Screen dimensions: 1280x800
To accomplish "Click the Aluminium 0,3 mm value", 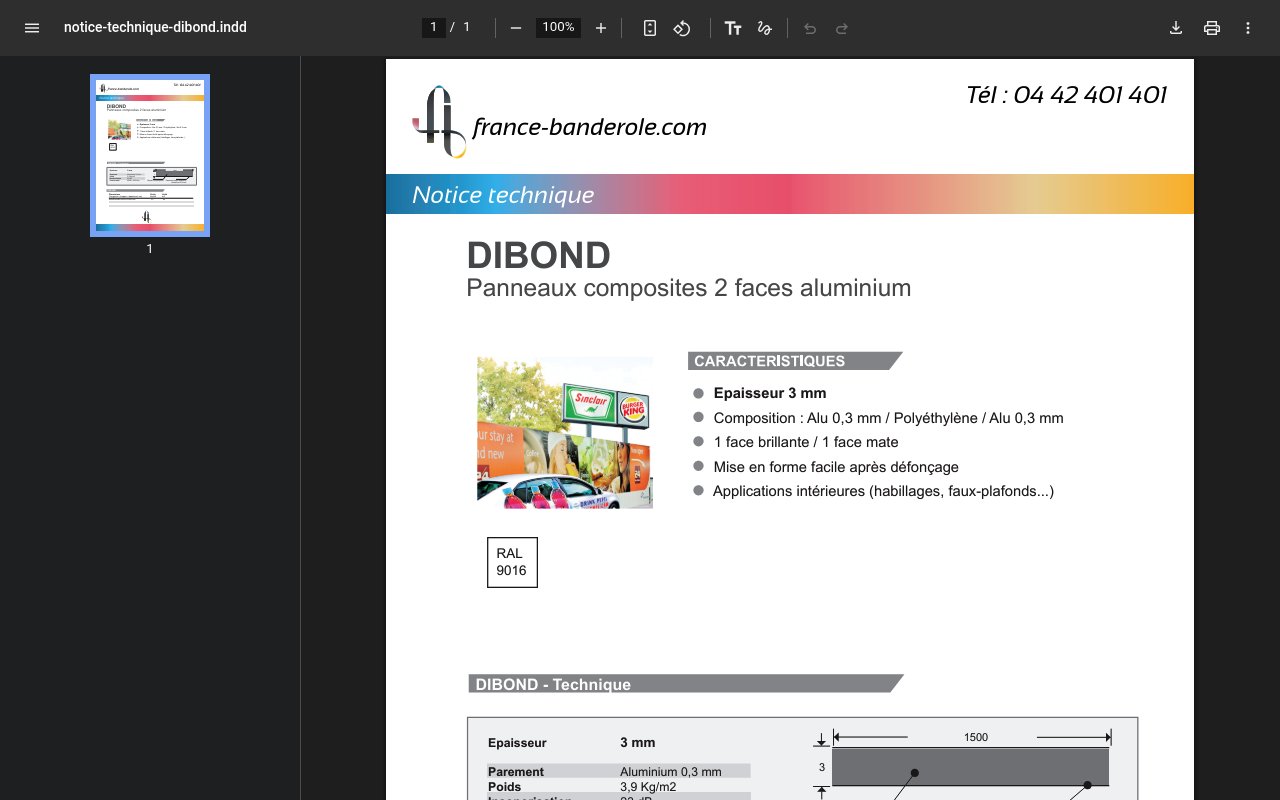I will (x=671, y=772).
